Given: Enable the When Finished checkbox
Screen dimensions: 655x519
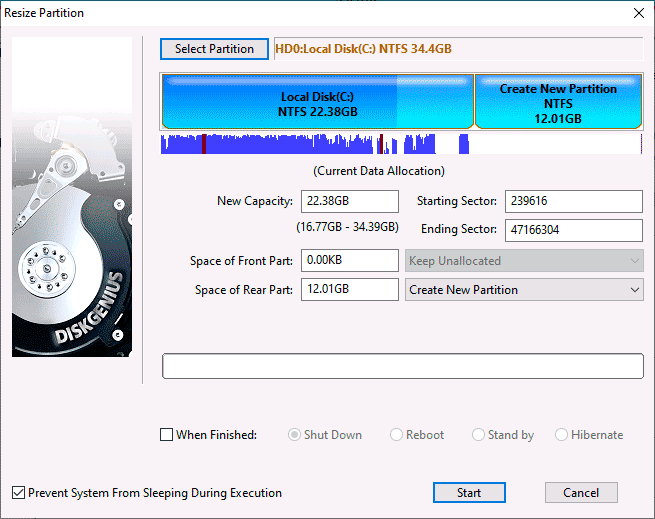Looking at the screenshot, I should (x=166, y=435).
